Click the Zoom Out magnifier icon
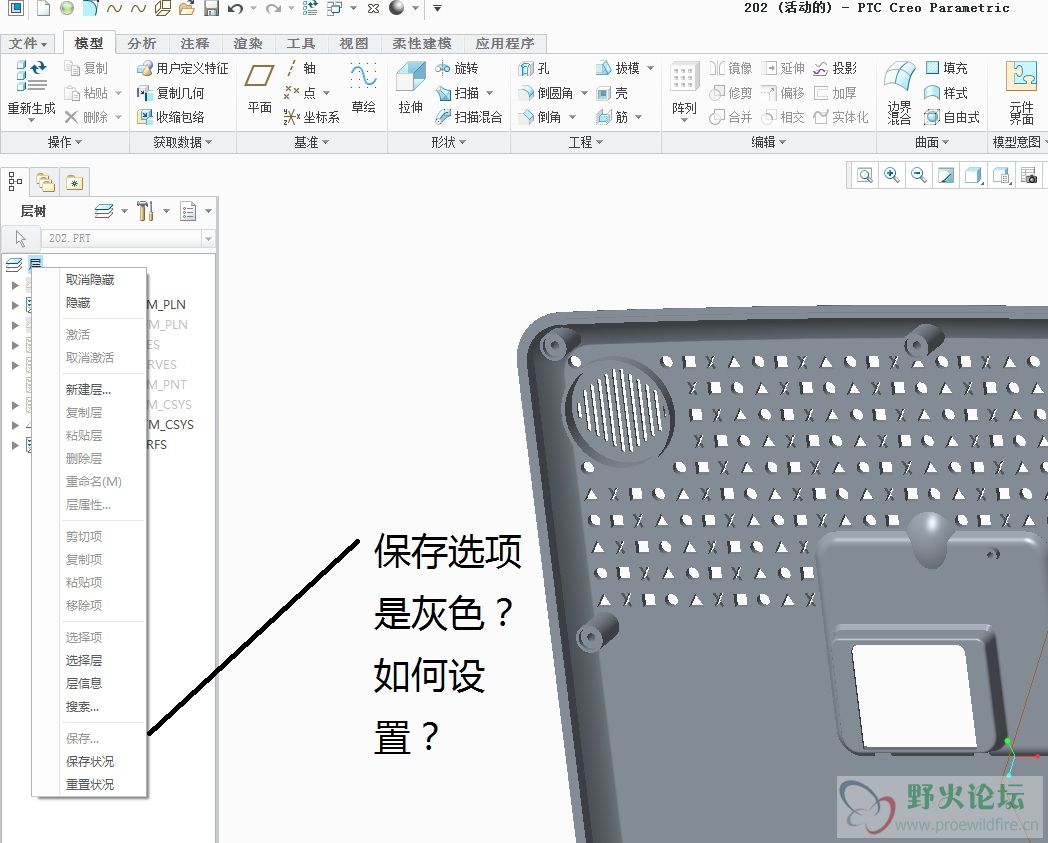This screenshot has height=843, width=1048. point(919,175)
